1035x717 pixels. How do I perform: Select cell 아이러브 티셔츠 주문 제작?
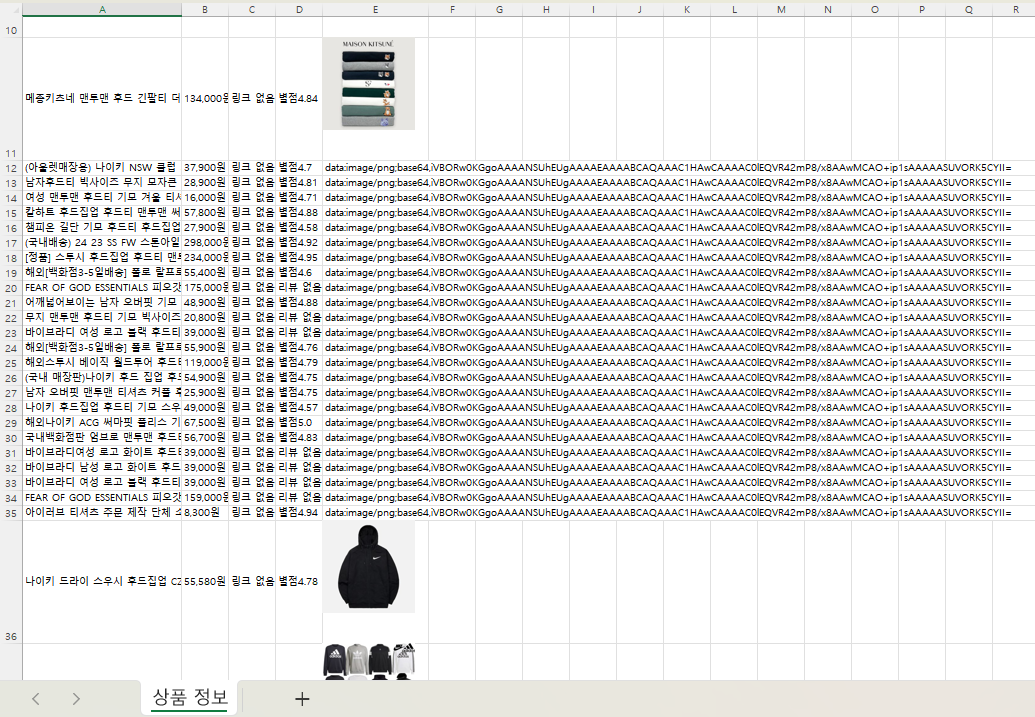coord(102,512)
